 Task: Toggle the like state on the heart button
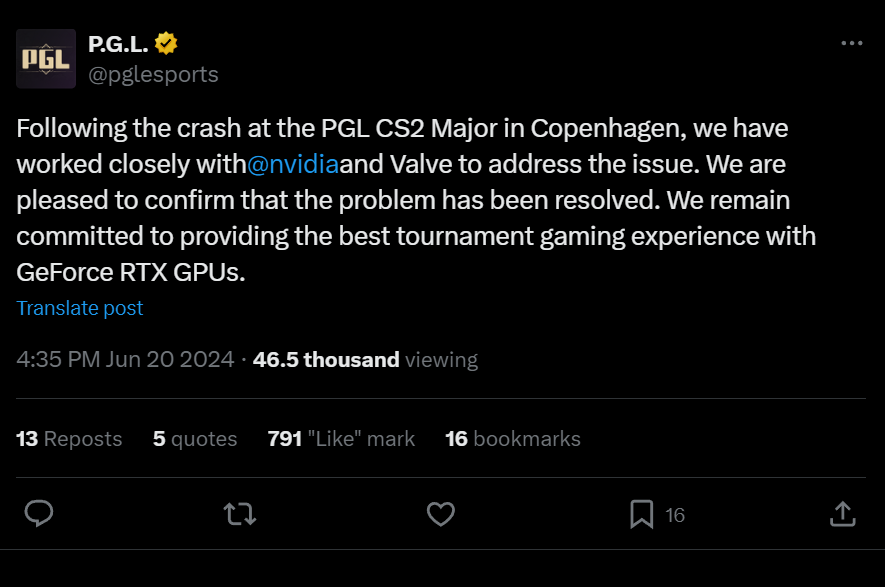click(440, 514)
